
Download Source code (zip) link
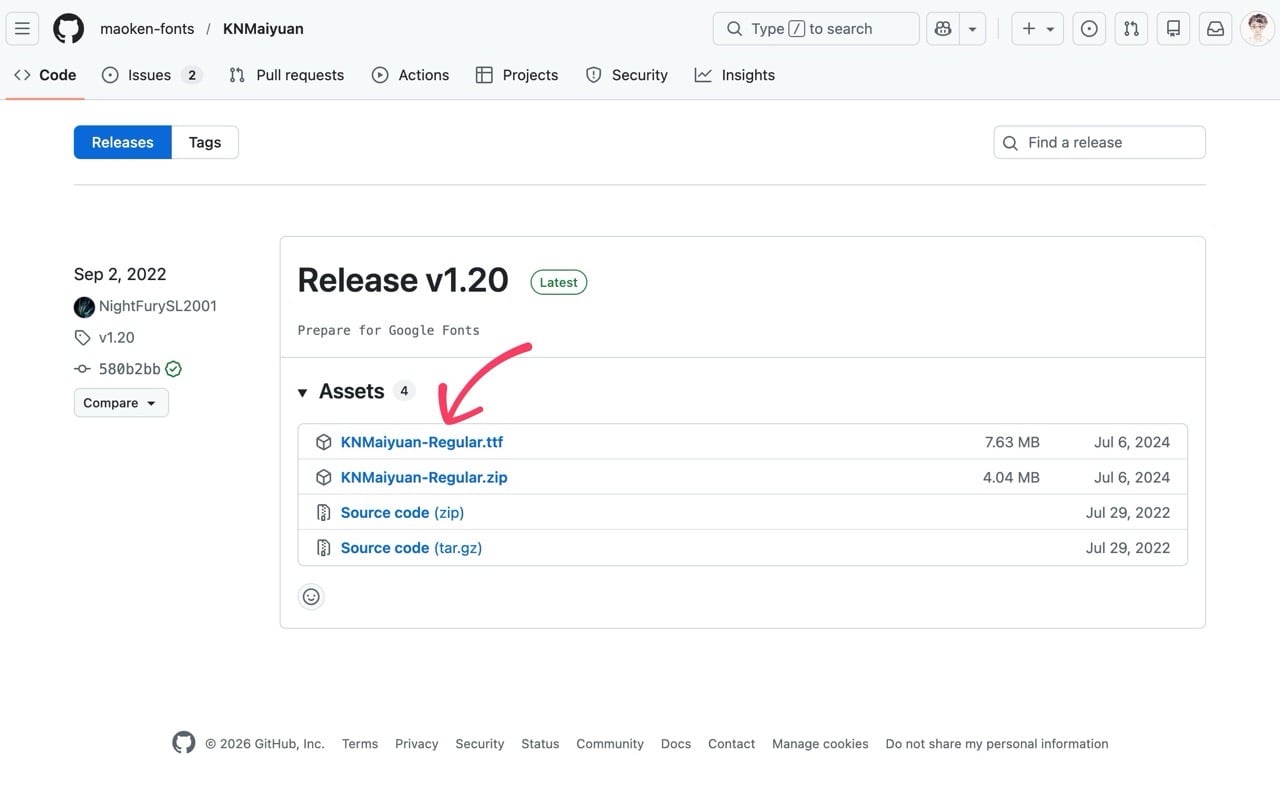(402, 513)
